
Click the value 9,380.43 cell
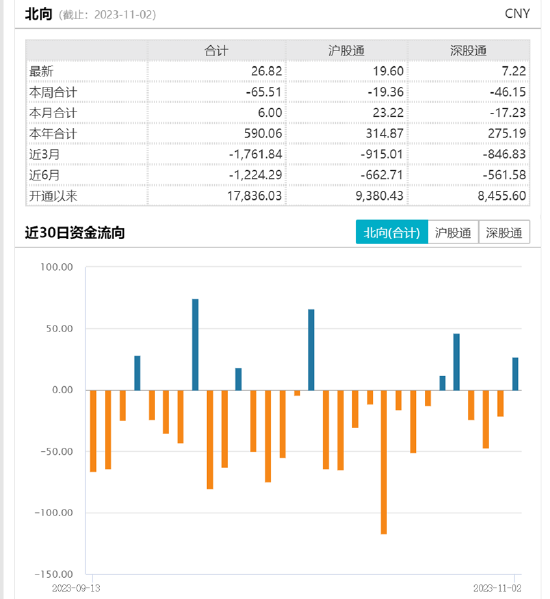[x=380, y=196]
